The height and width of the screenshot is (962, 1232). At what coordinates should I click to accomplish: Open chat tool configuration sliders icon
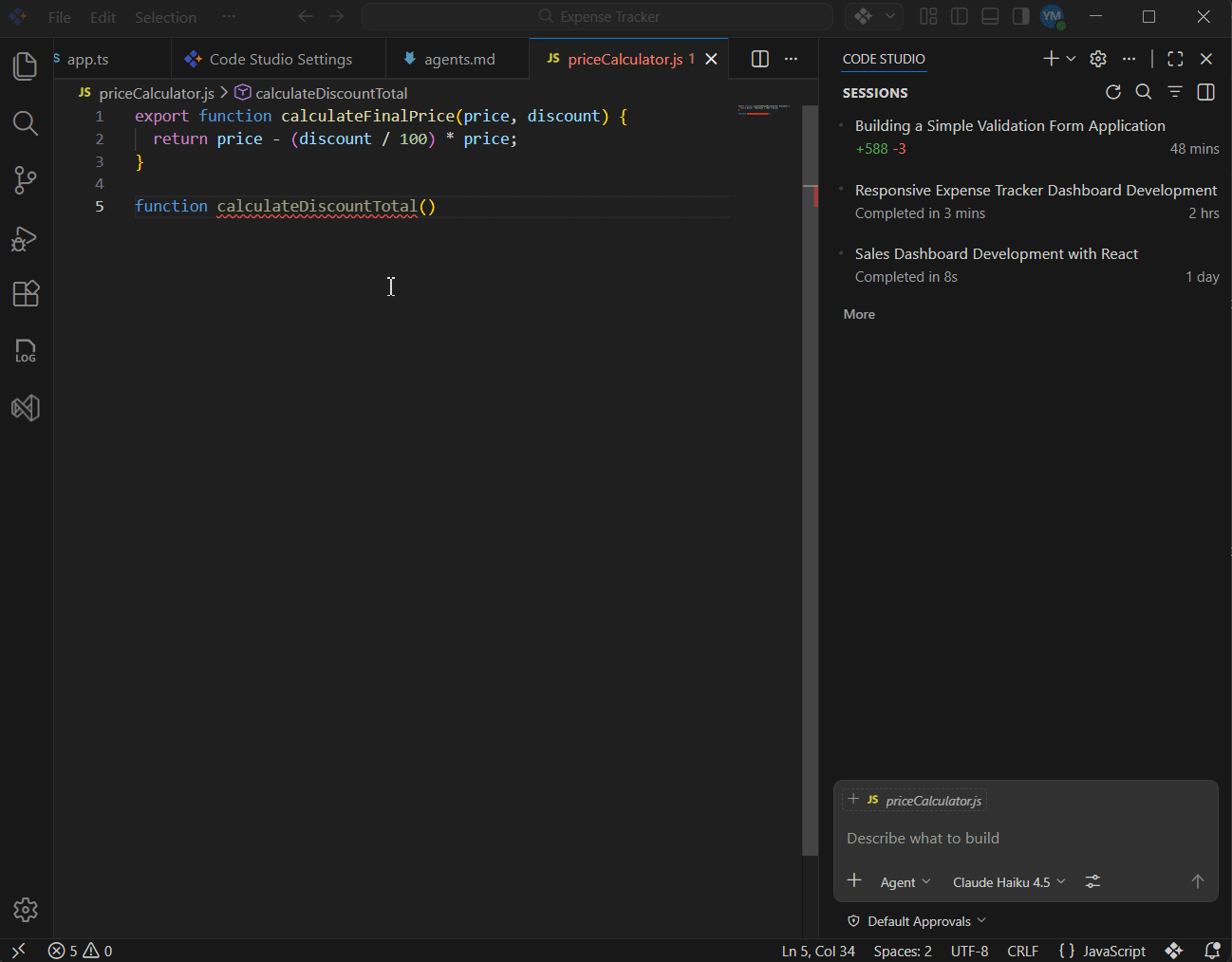(x=1093, y=881)
